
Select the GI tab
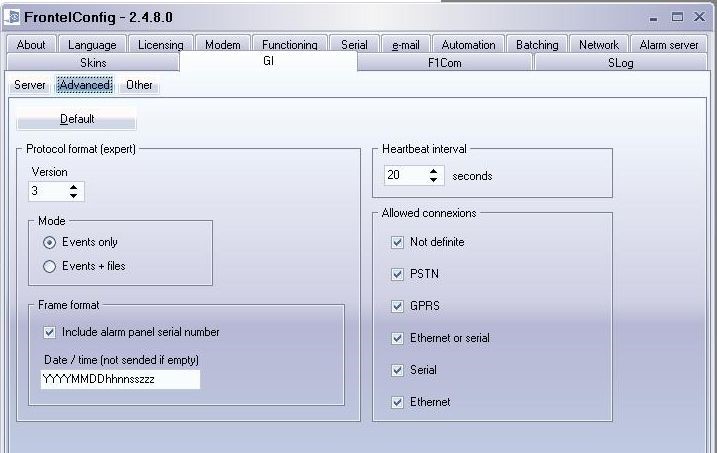click(x=268, y=61)
